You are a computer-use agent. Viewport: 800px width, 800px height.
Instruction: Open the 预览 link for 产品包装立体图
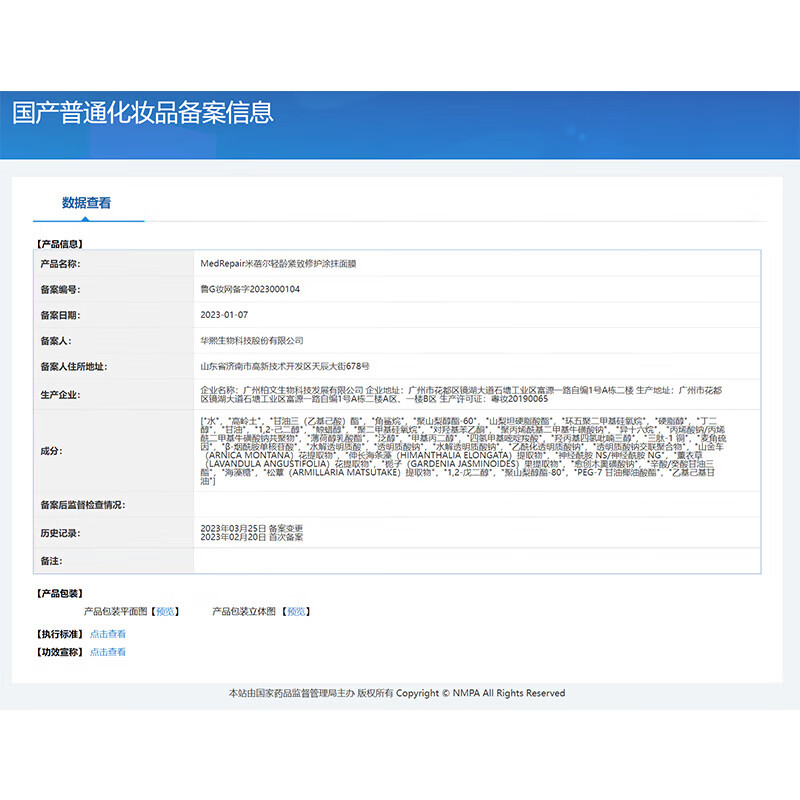click(298, 613)
